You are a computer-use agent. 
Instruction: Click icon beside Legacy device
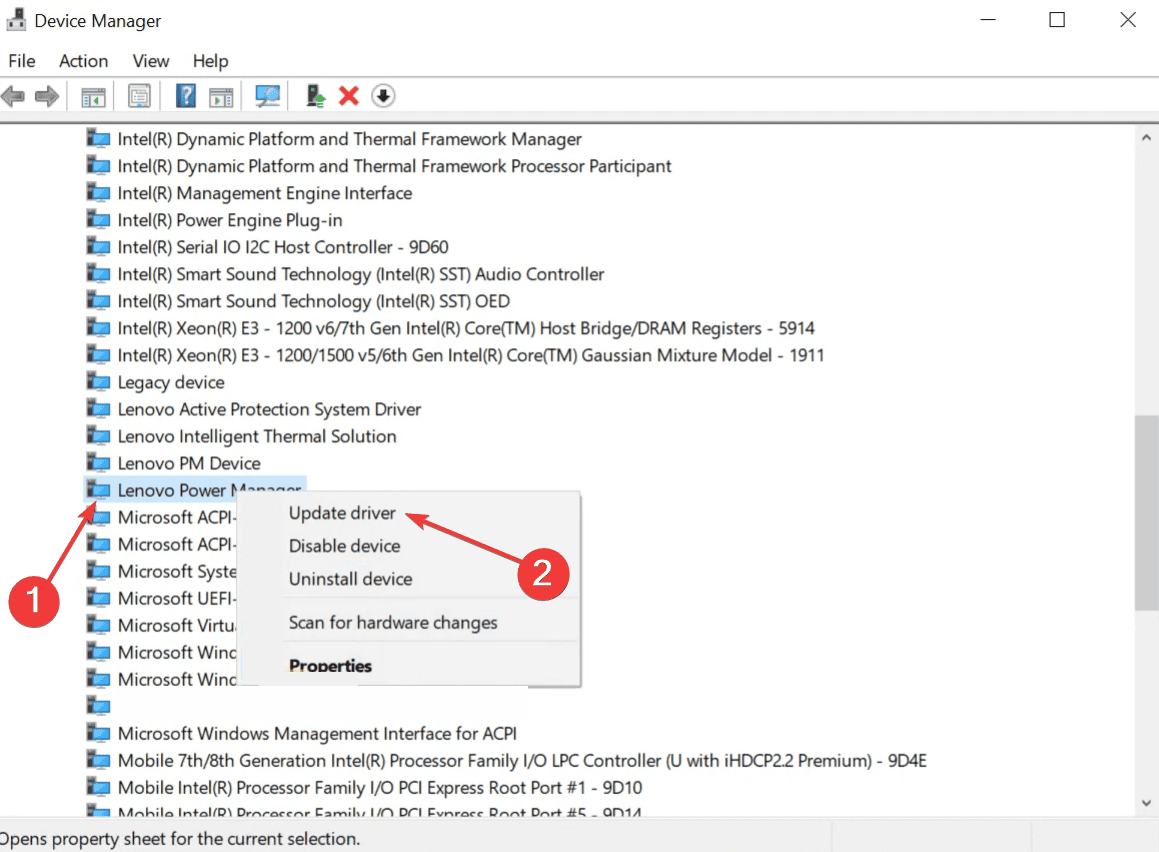[x=98, y=382]
